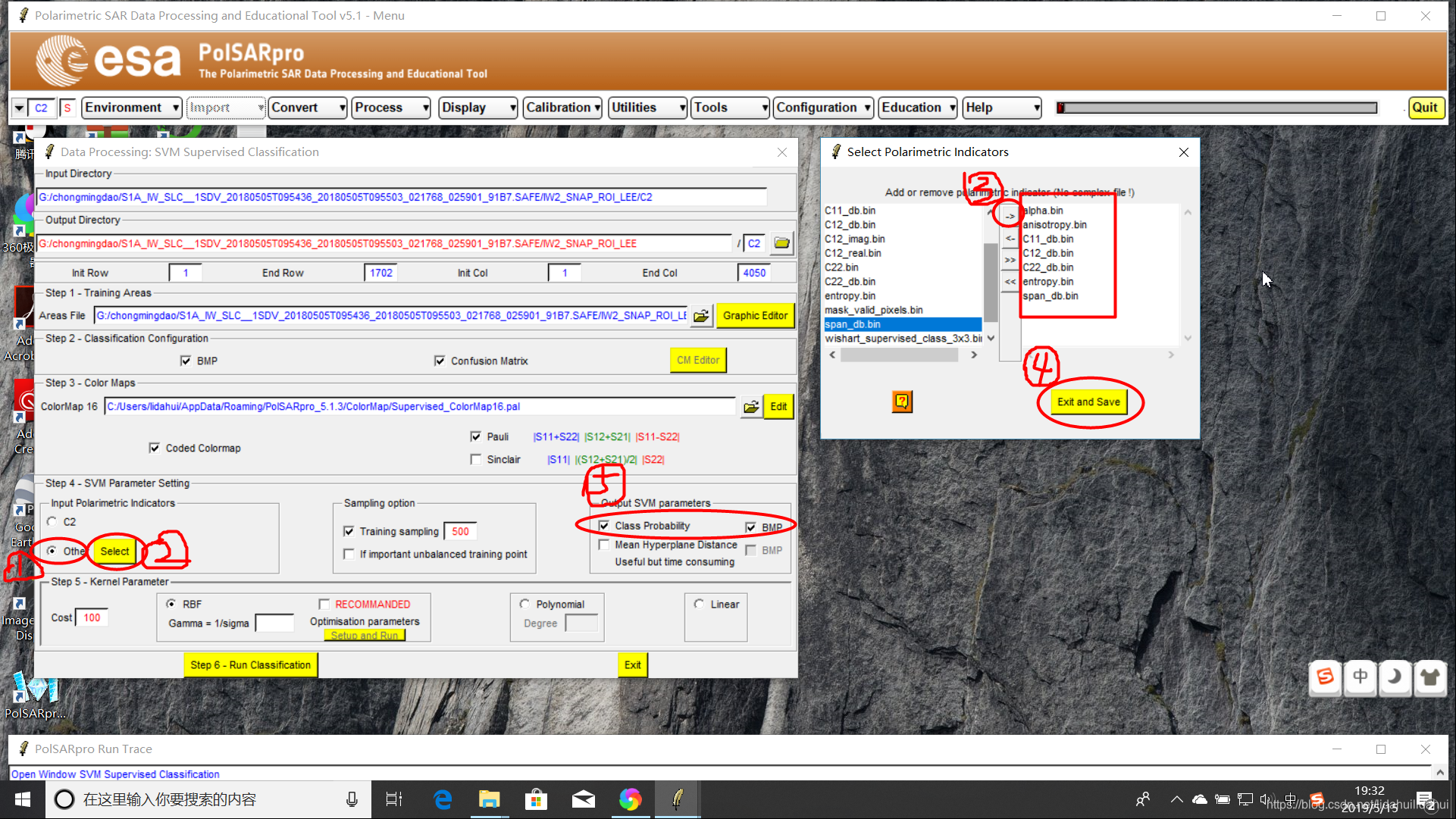Open the notification center icon
This screenshot has height=819, width=1456.
[1426, 801]
